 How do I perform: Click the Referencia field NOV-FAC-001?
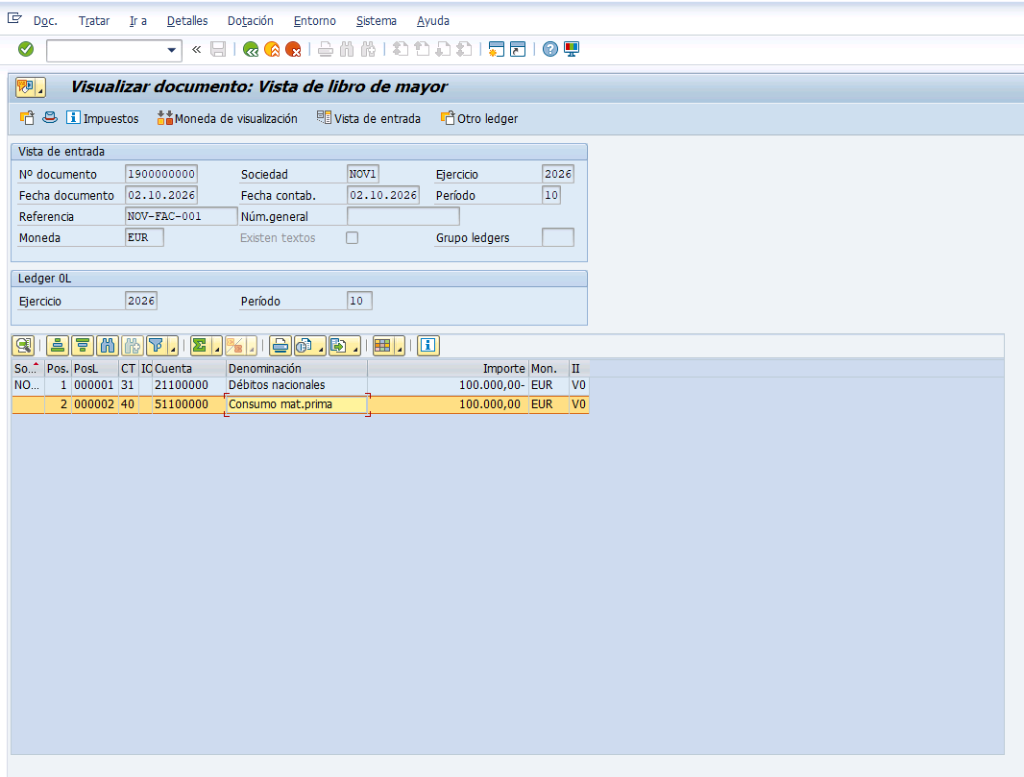[181, 216]
